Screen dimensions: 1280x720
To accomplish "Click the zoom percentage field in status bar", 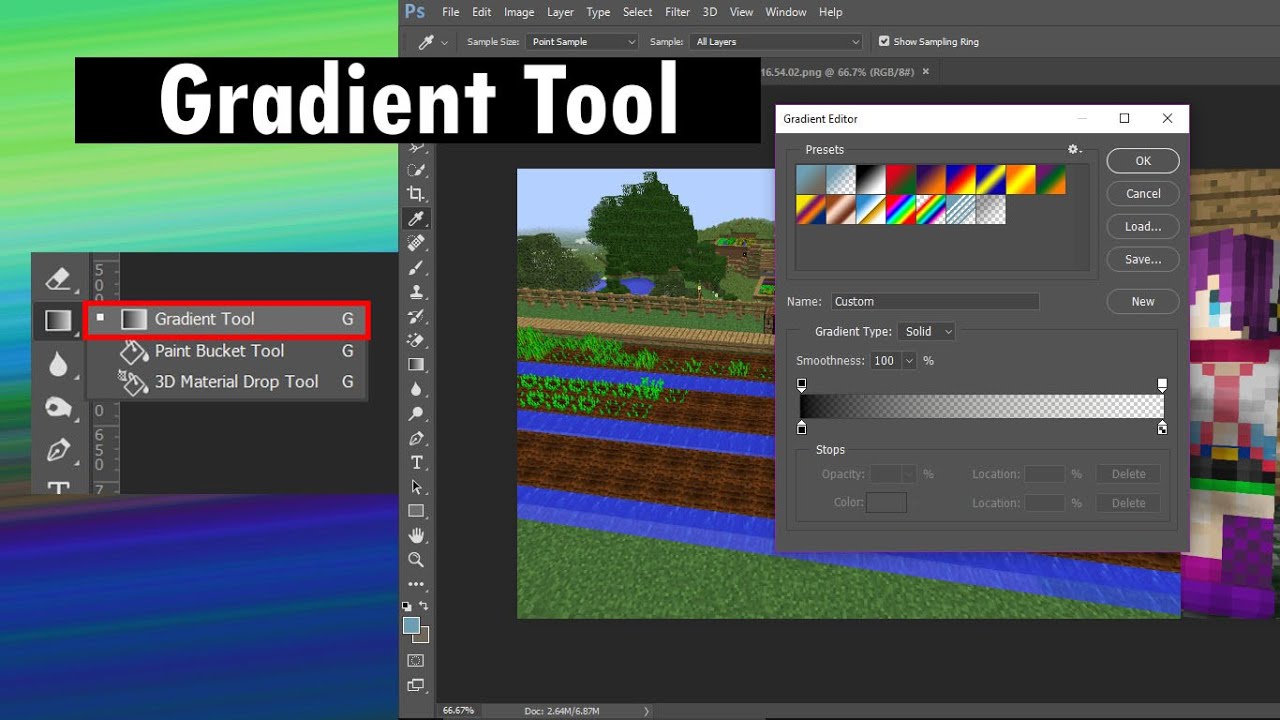I will (459, 711).
